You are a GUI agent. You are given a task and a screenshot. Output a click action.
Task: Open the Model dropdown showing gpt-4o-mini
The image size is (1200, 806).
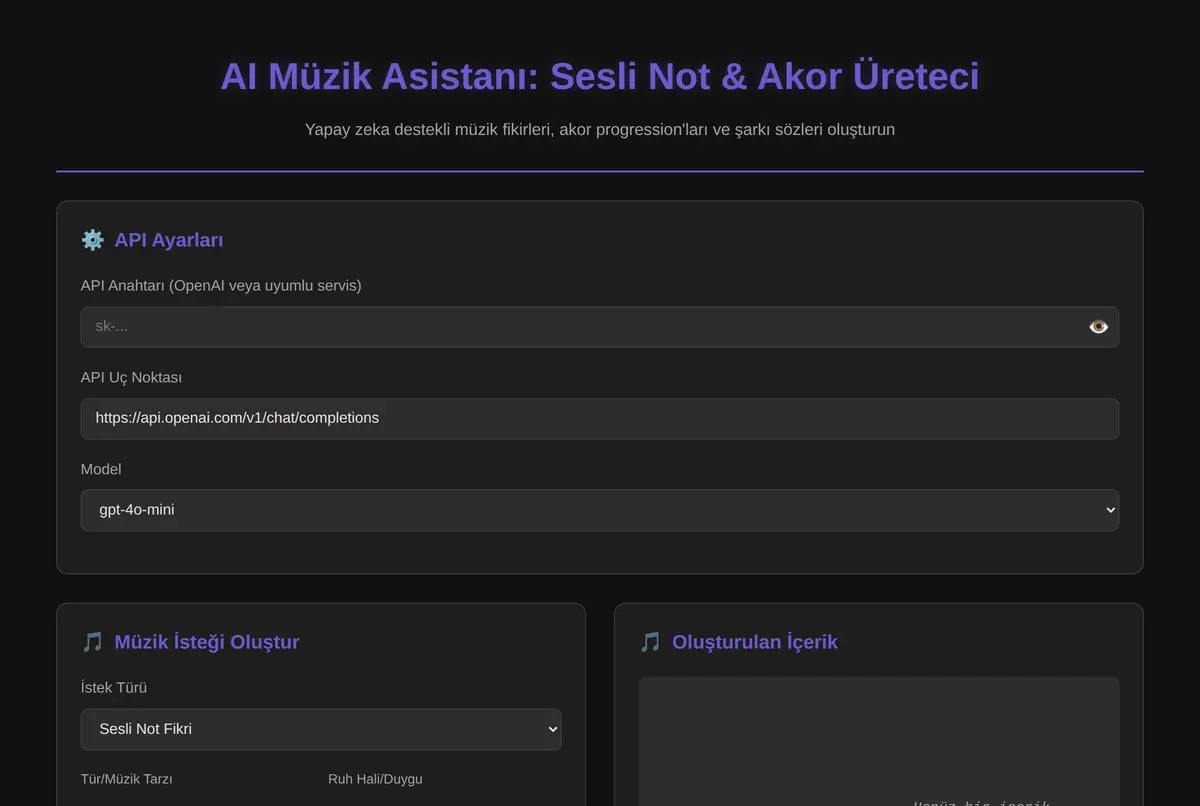[600, 510]
